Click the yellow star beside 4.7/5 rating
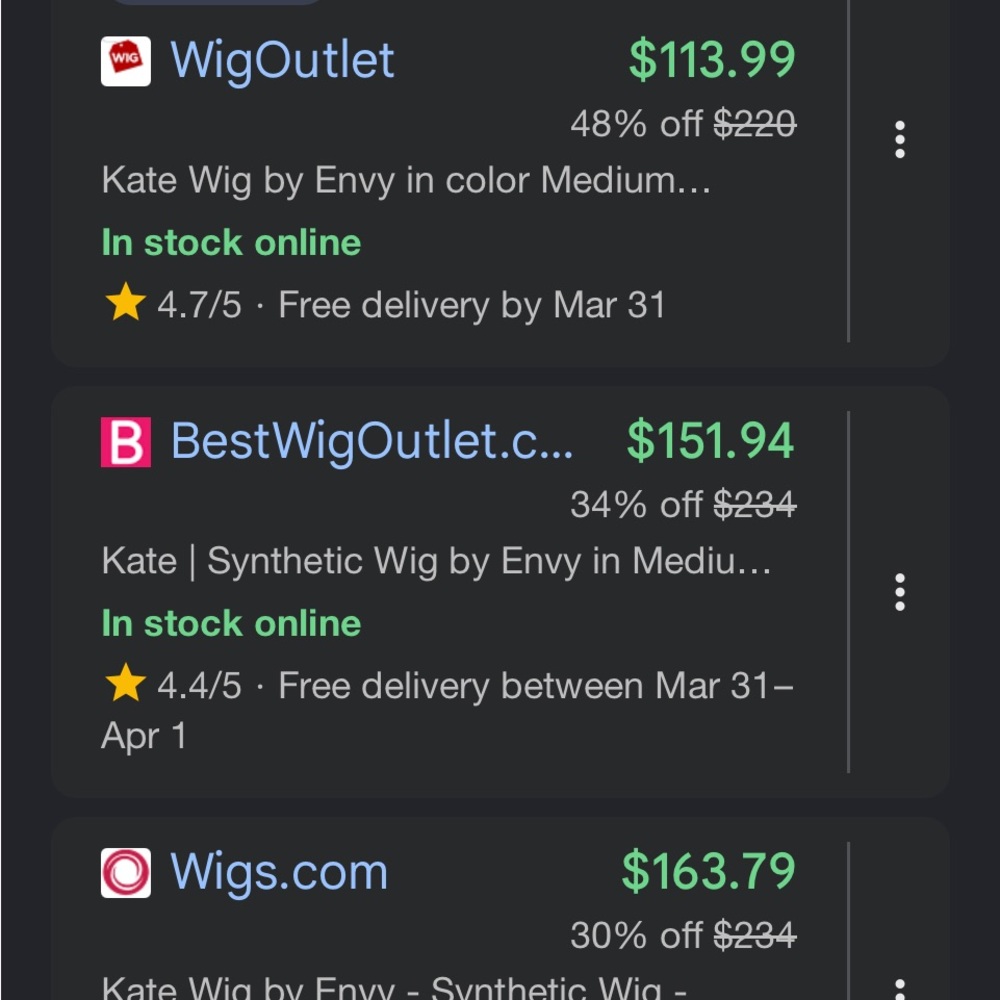 point(126,302)
